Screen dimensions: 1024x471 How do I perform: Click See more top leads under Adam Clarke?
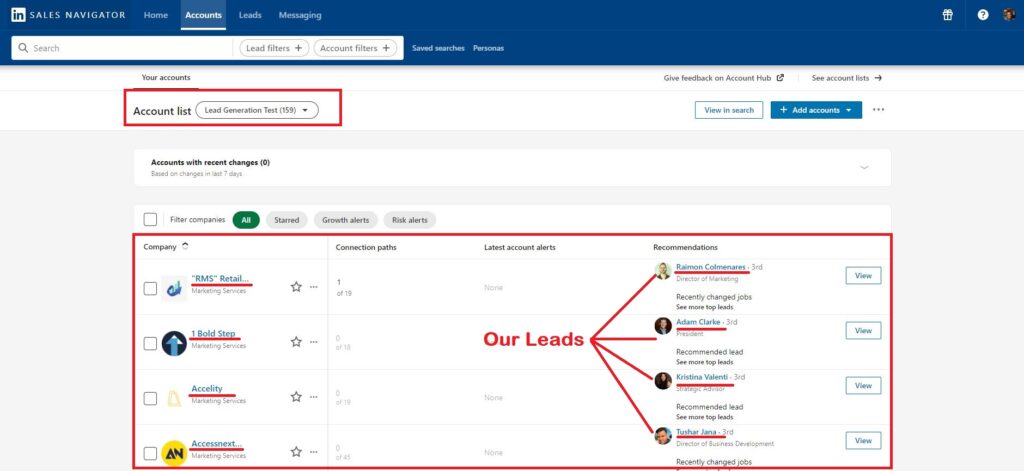704,362
